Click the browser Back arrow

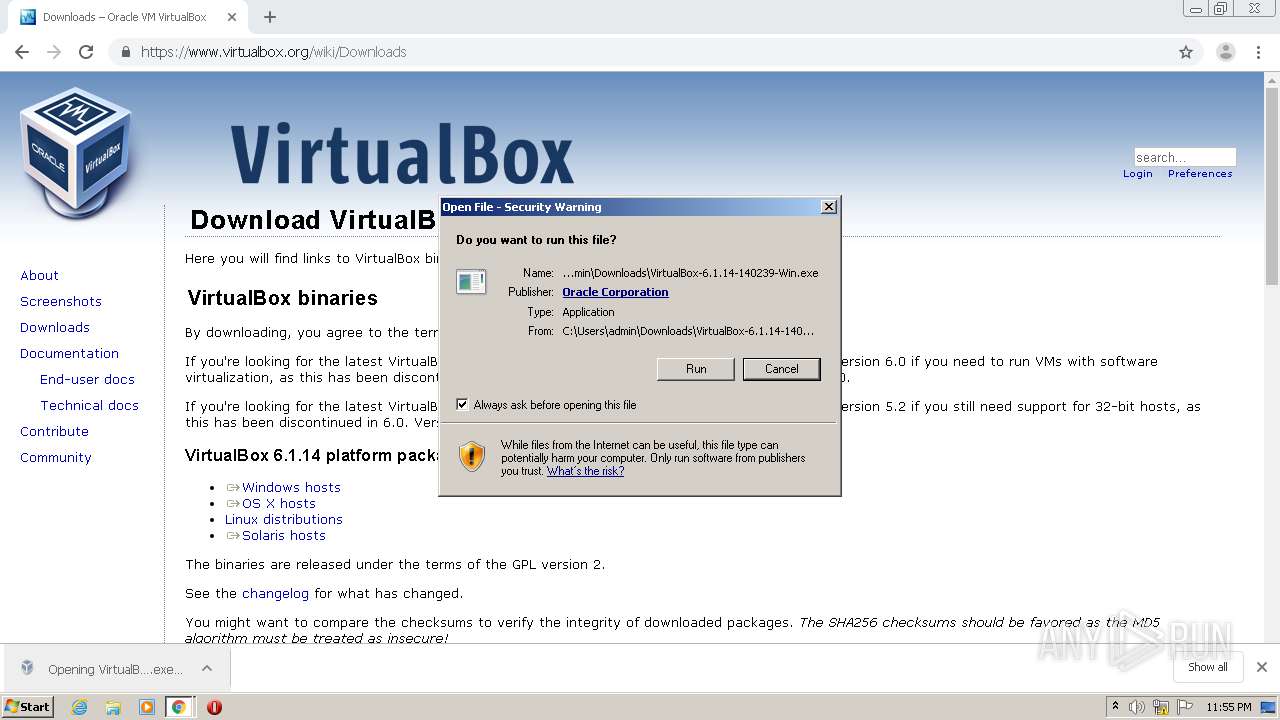coord(22,52)
